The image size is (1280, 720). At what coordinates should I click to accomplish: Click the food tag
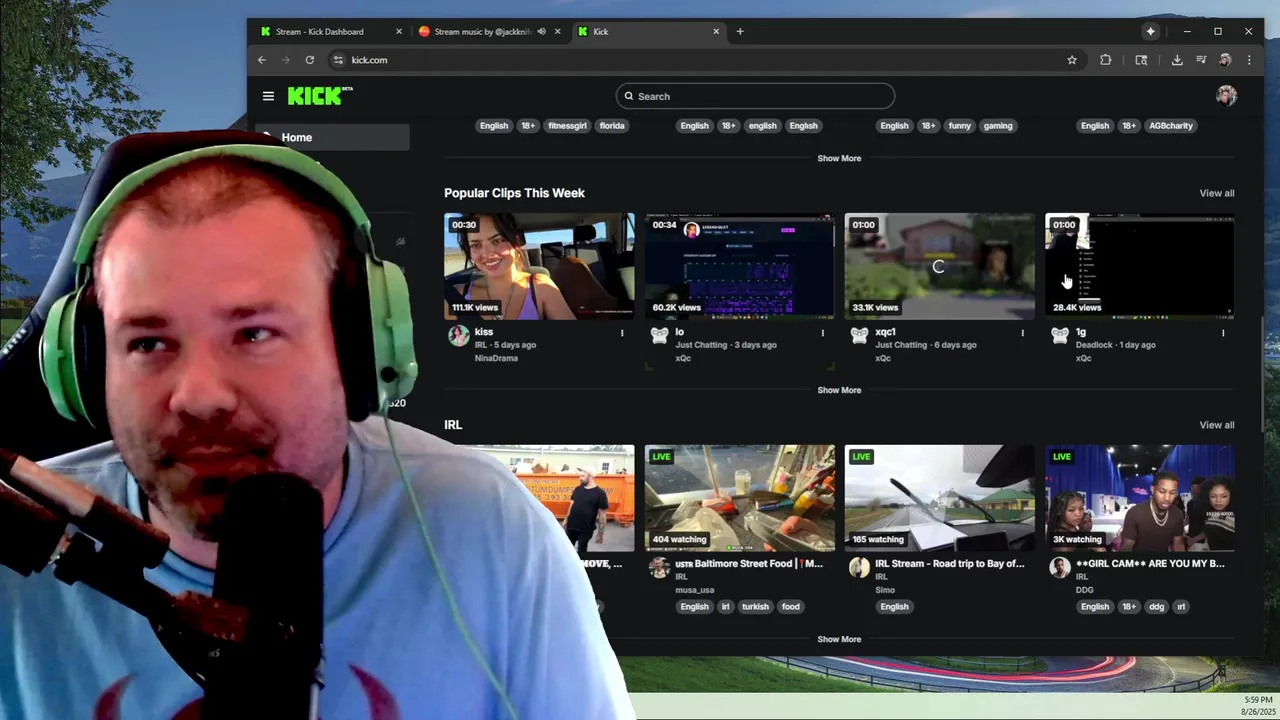coord(791,607)
